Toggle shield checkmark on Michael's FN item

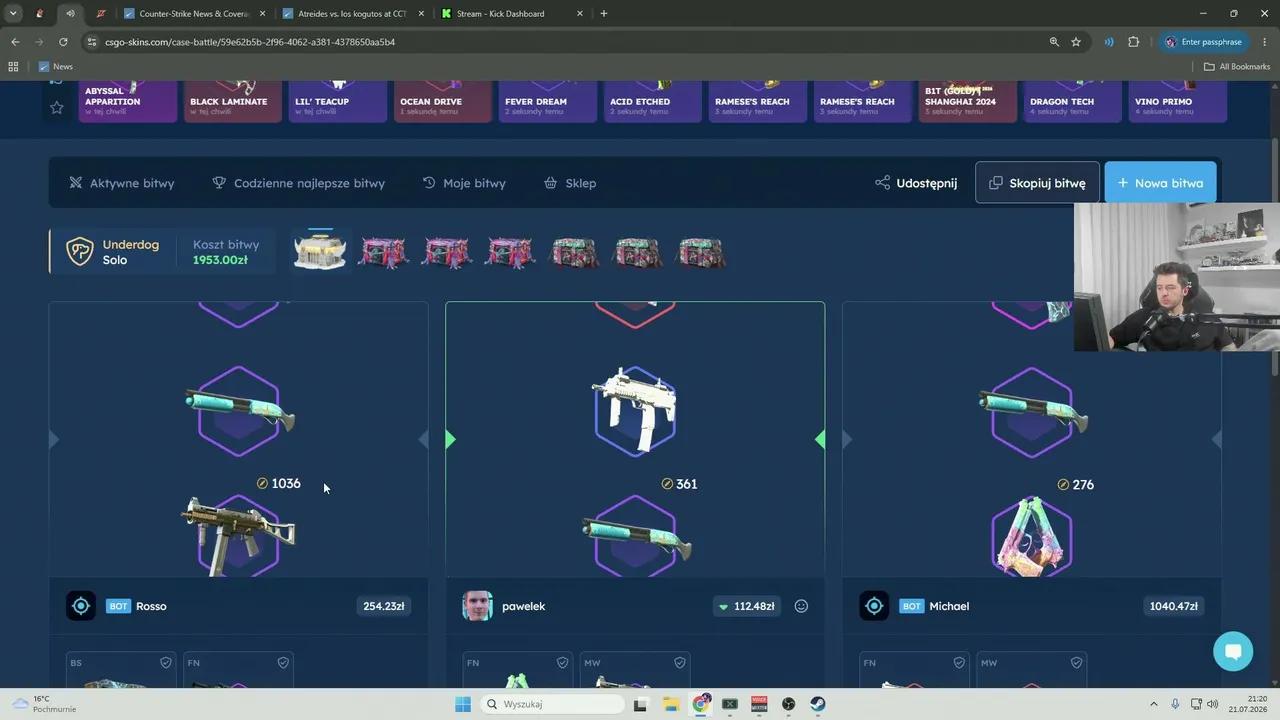pos(959,662)
